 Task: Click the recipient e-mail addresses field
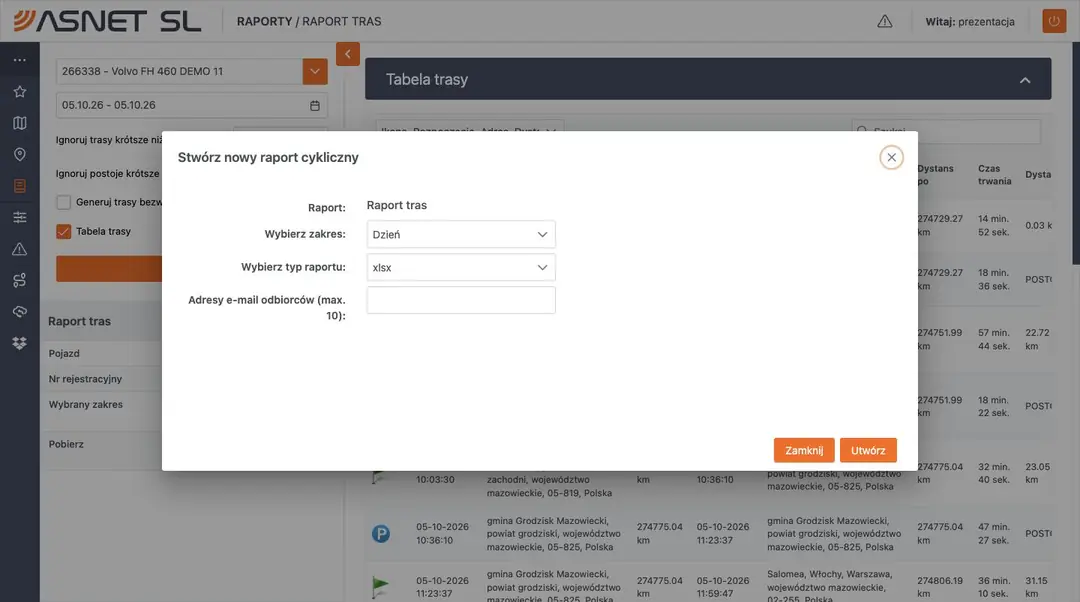pyautogui.click(x=461, y=300)
